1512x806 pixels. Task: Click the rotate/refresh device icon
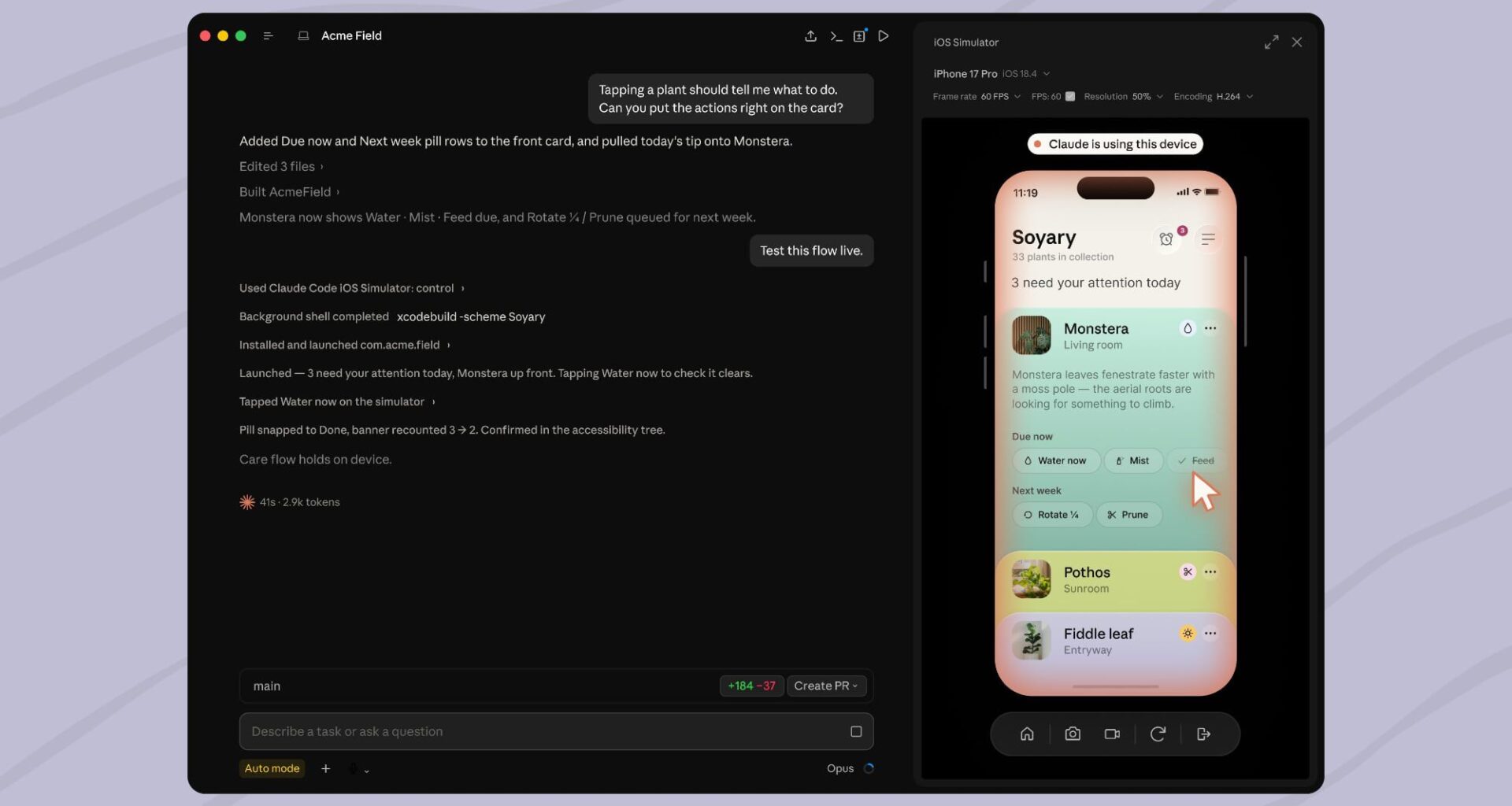click(x=1158, y=734)
